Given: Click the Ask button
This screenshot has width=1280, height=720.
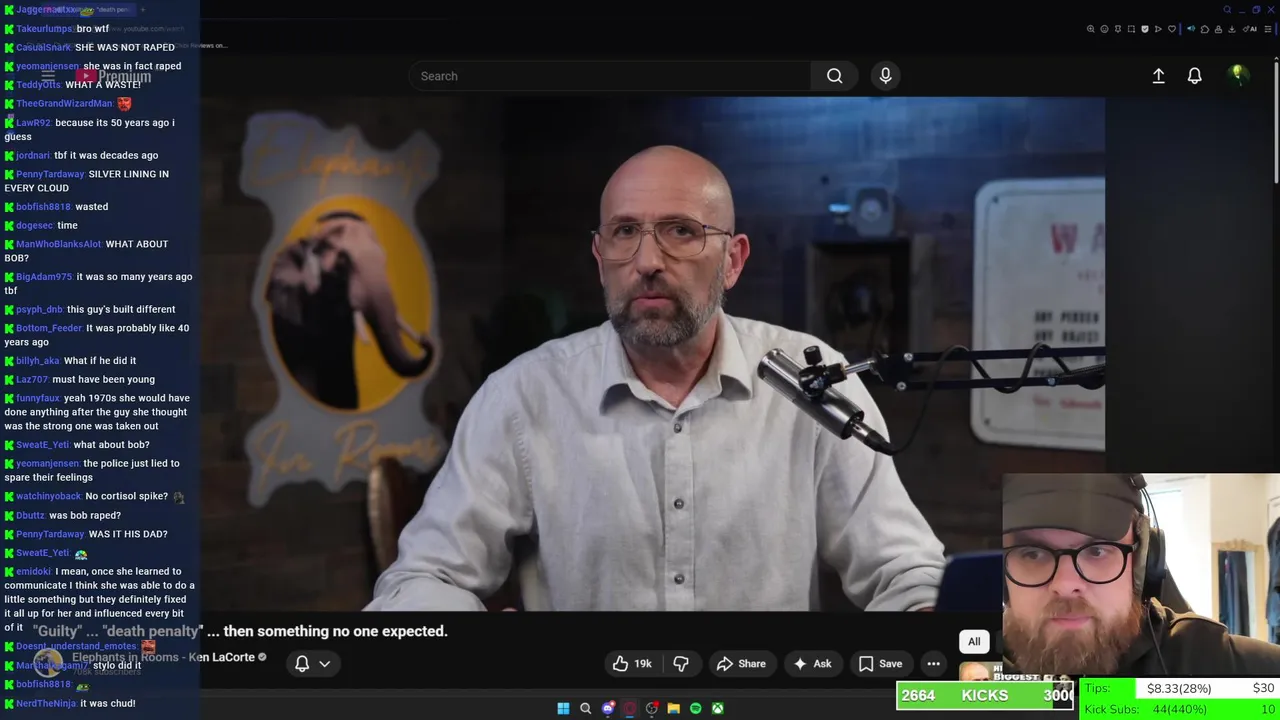Looking at the screenshot, I should [811, 663].
